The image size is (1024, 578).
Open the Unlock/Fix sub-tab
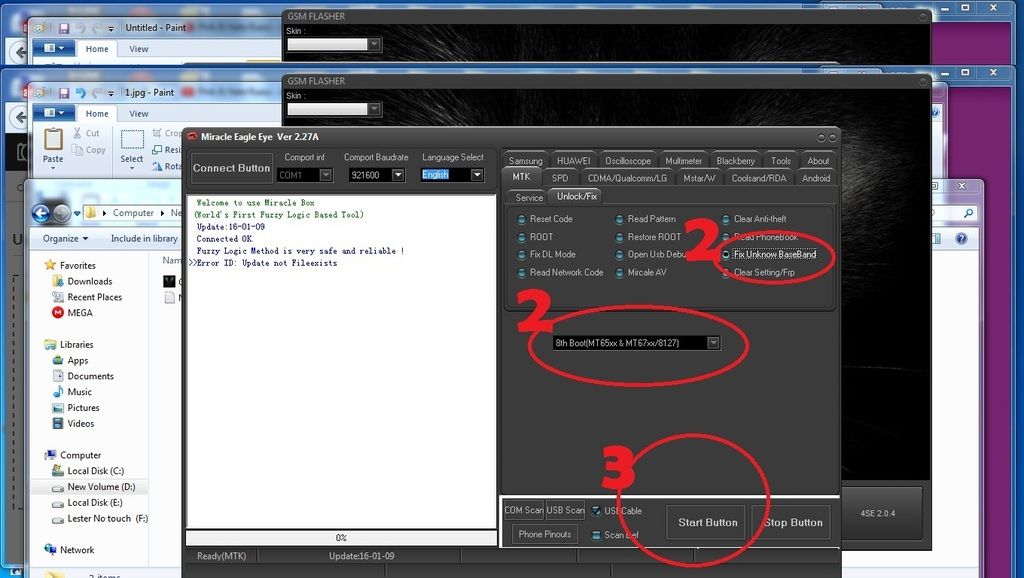[576, 196]
